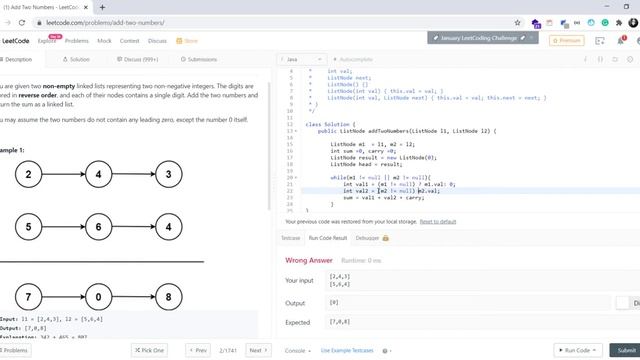
Task: Open the LeetCode playground icon
Action: 600,40
